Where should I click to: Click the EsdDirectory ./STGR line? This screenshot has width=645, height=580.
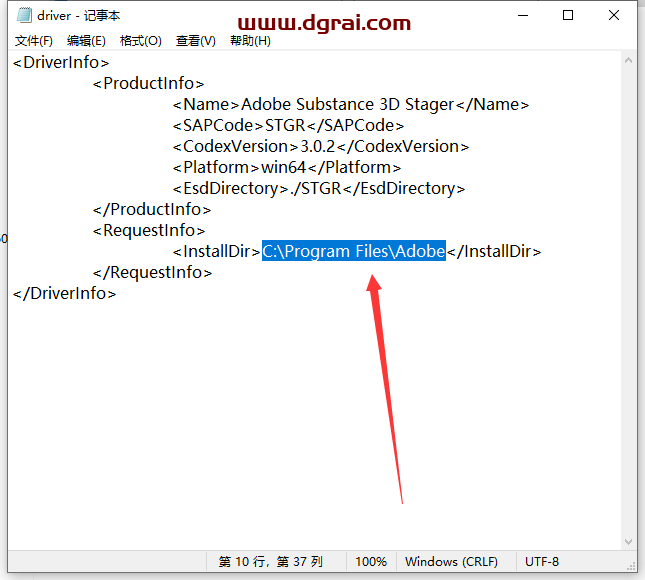tap(319, 188)
